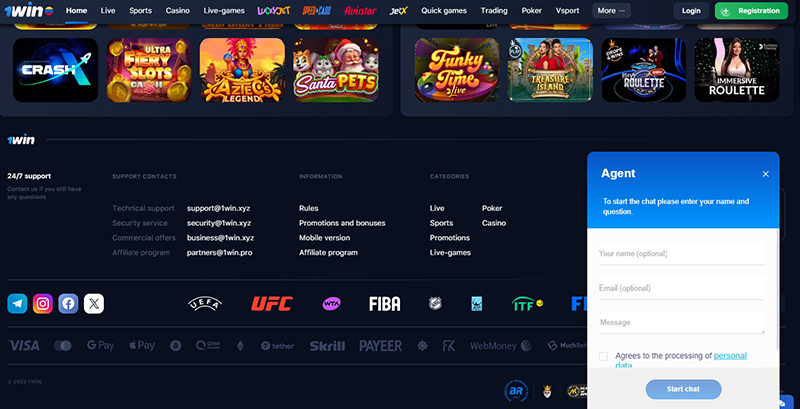The height and width of the screenshot is (409, 800).
Task: Open the Telegram social icon
Action: 17,304
